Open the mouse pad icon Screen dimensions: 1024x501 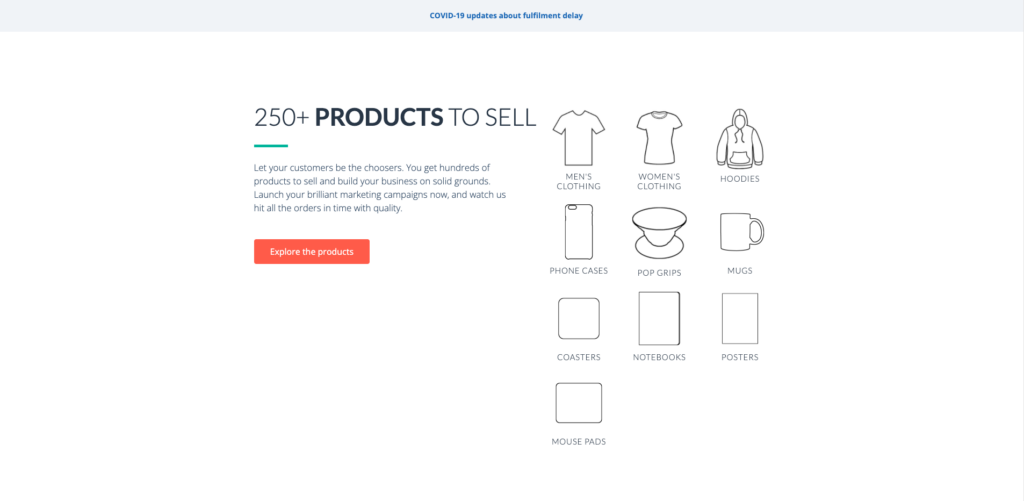[579, 403]
